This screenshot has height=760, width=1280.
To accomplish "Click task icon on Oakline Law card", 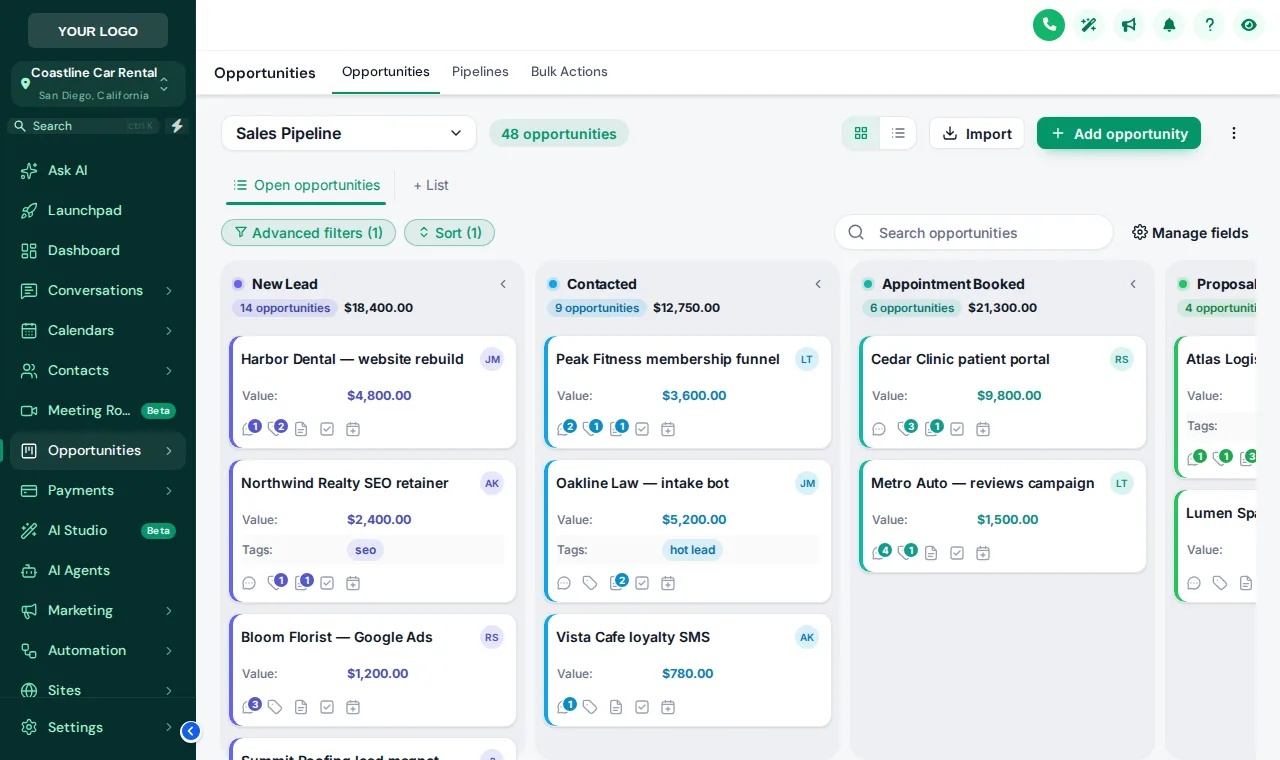I will pos(642,583).
